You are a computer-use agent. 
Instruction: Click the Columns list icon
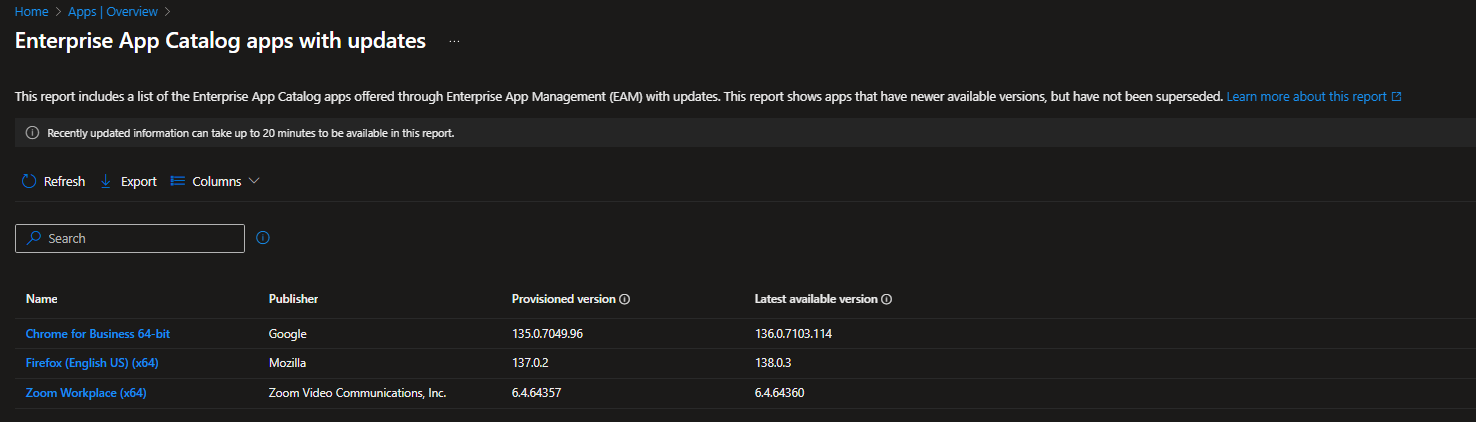pyautogui.click(x=178, y=181)
